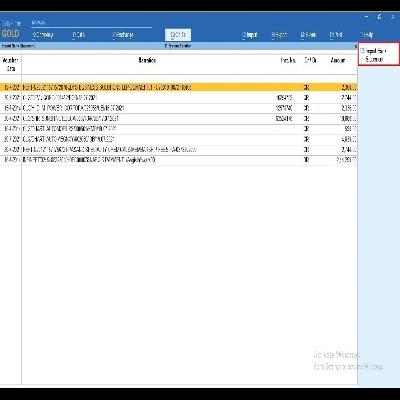Open the Import menu
Viewport: 400px width, 400px height.
tap(250, 35)
